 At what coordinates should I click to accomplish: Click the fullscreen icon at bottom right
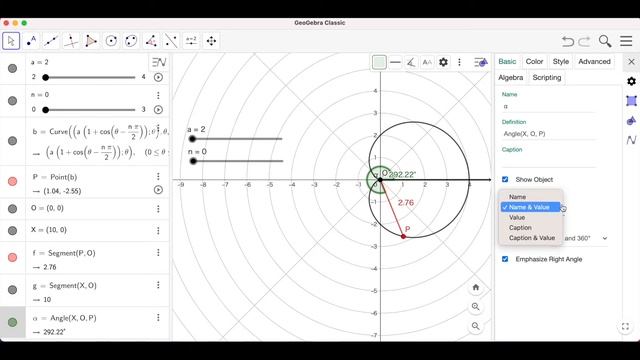click(x=625, y=327)
